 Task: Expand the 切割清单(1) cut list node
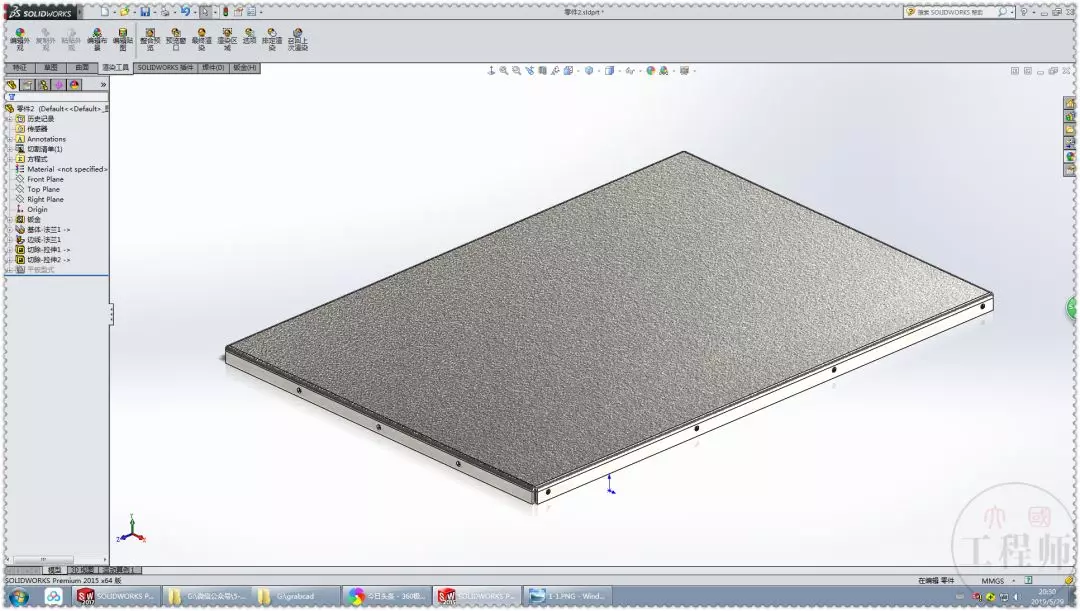coord(10,149)
